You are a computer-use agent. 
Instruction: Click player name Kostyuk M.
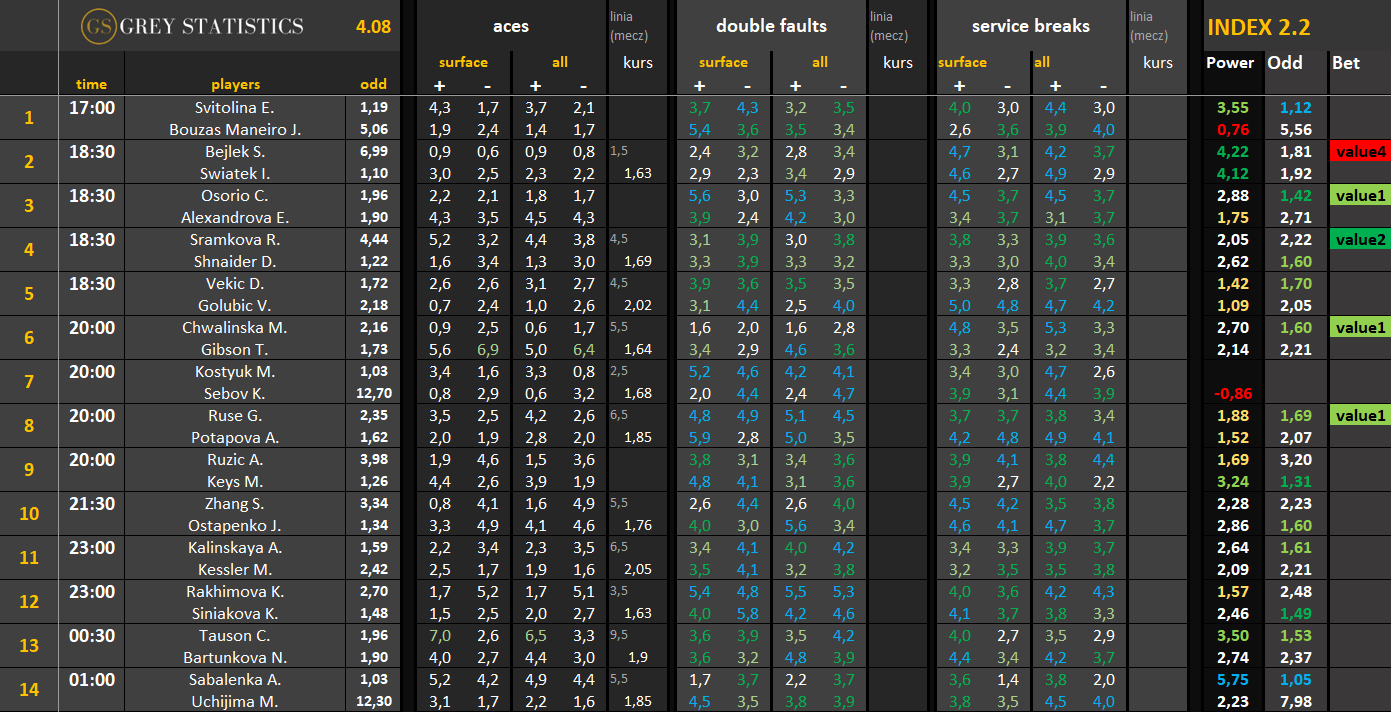coord(235,371)
